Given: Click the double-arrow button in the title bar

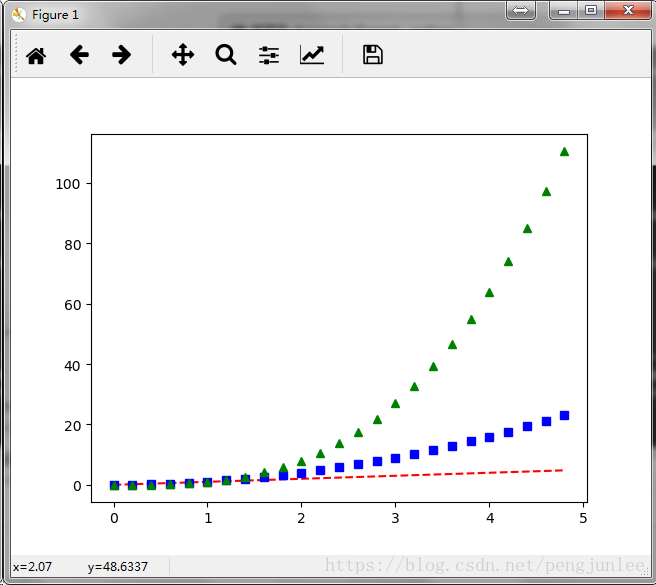Looking at the screenshot, I should pos(521,10).
